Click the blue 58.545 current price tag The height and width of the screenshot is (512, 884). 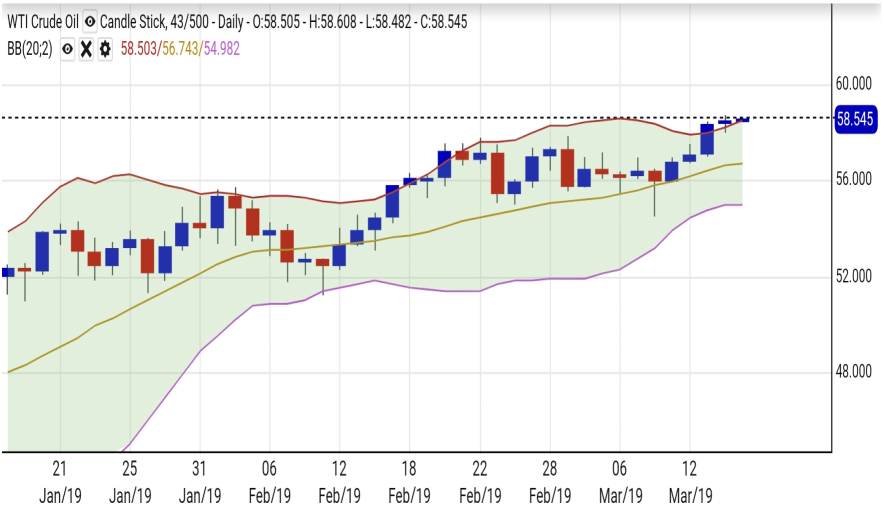855,119
